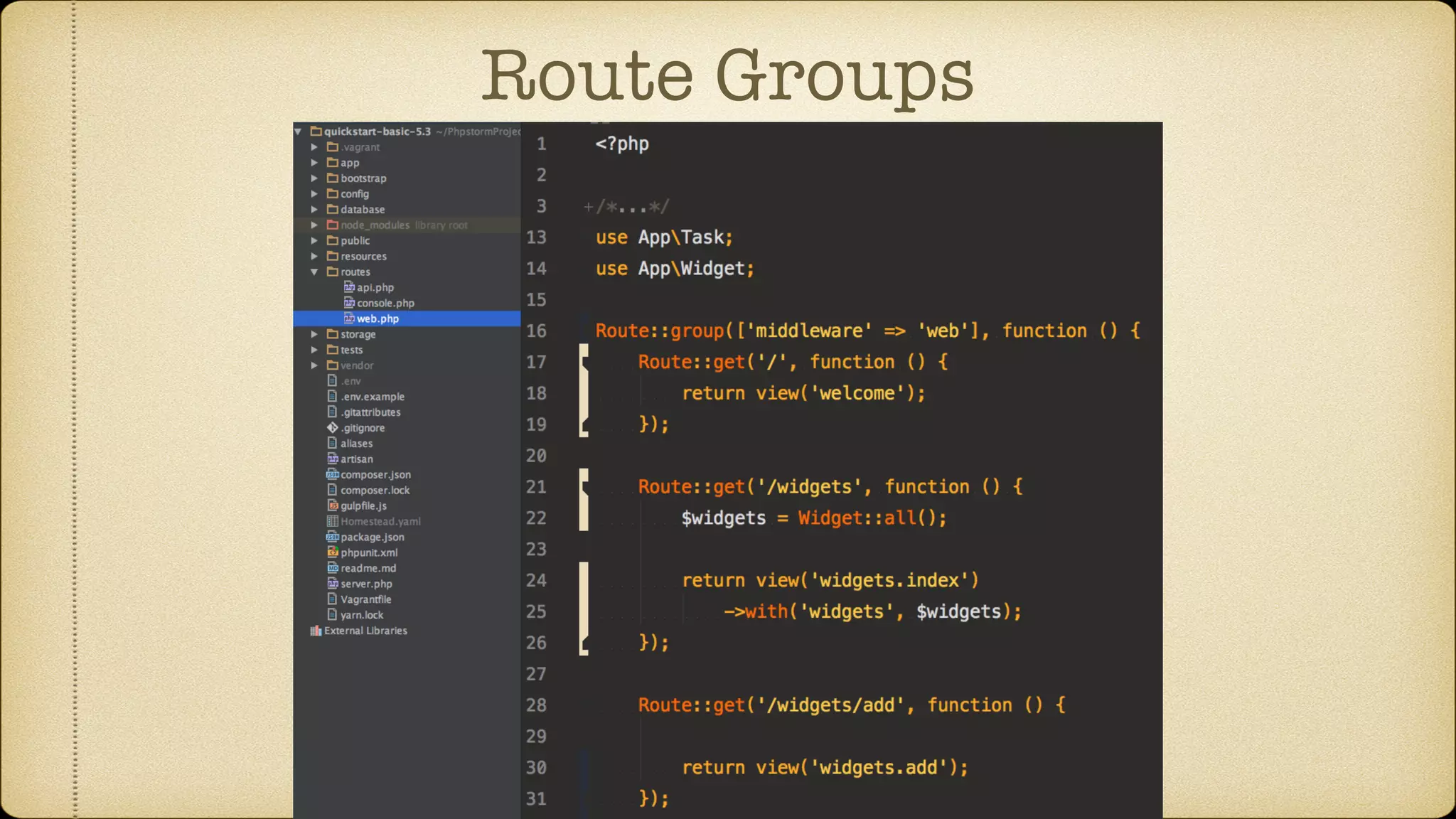
Task: Expand the node_modules folder arrow
Action: pos(314,225)
